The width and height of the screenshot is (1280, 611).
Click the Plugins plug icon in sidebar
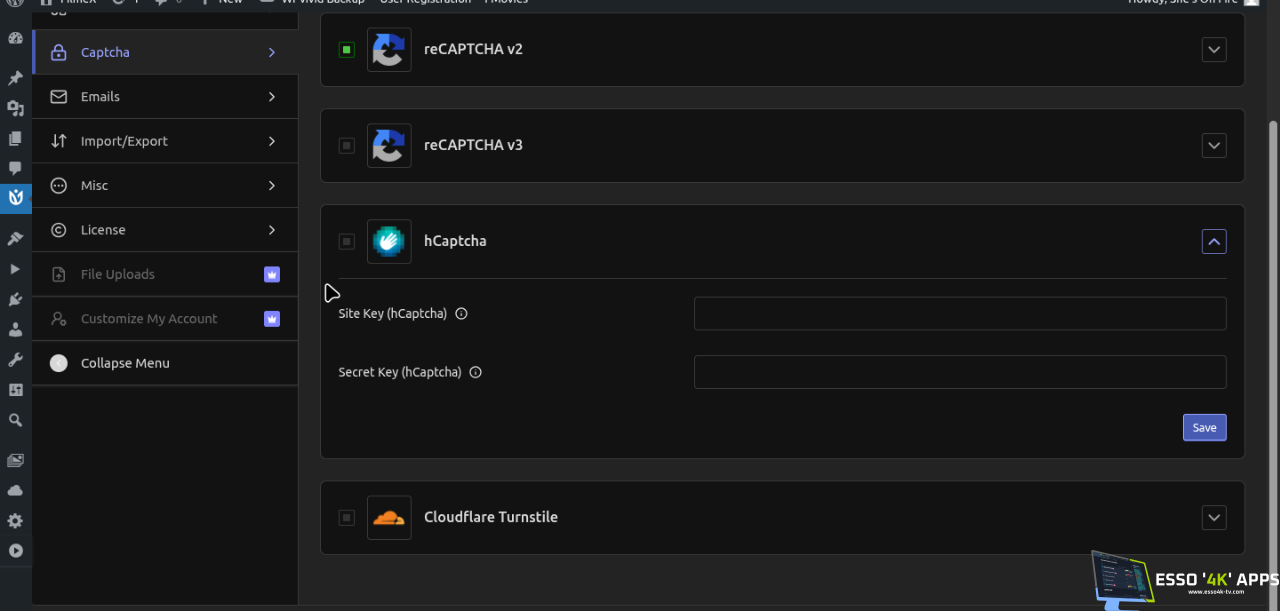(x=15, y=299)
